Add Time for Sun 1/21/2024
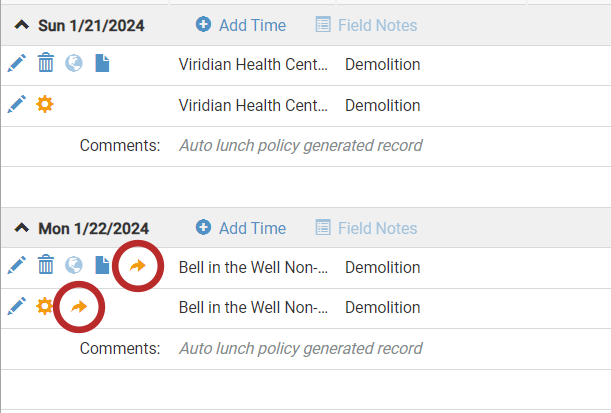 [241, 25]
